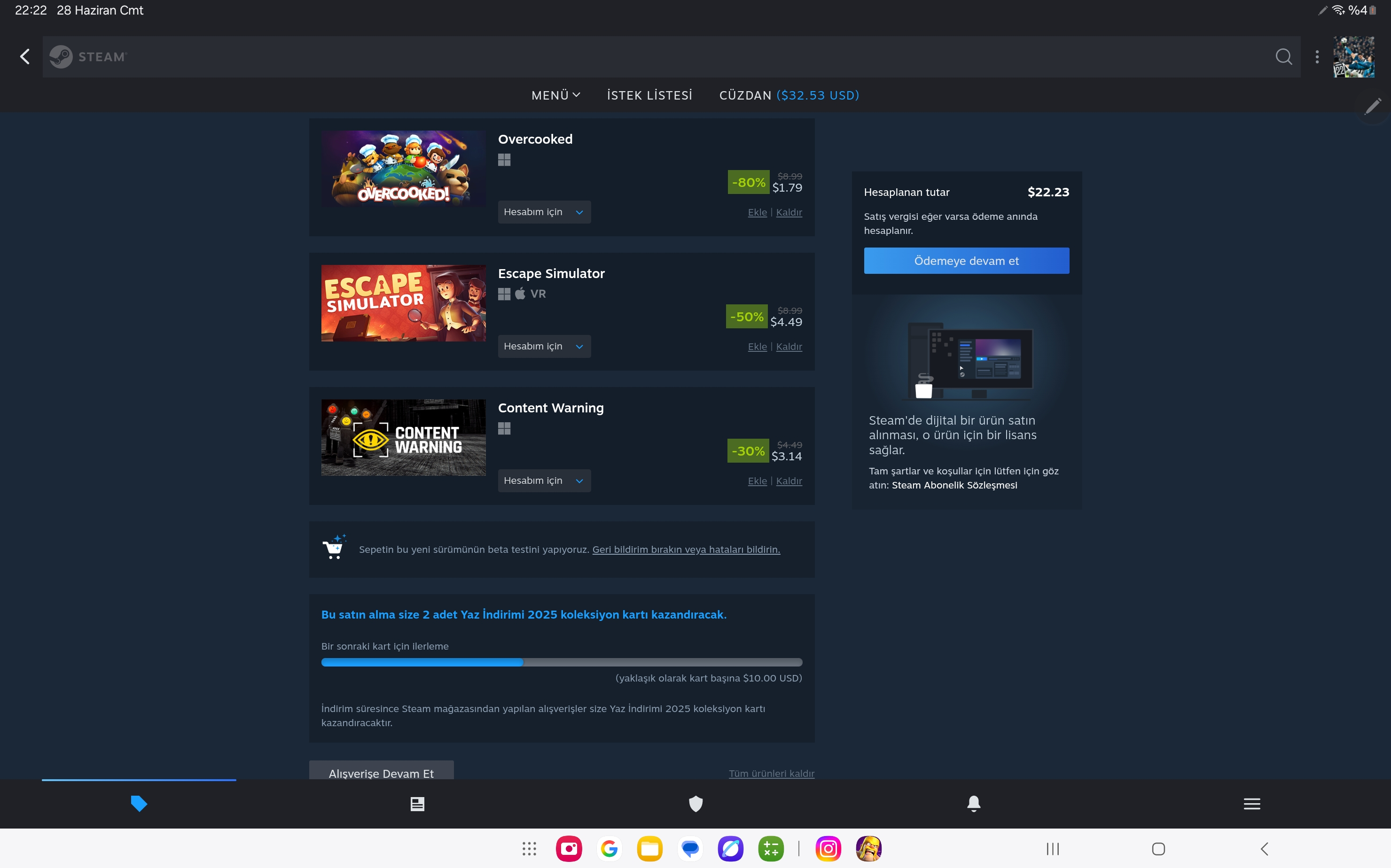Tap the Android recent apps button

[x=1053, y=848]
